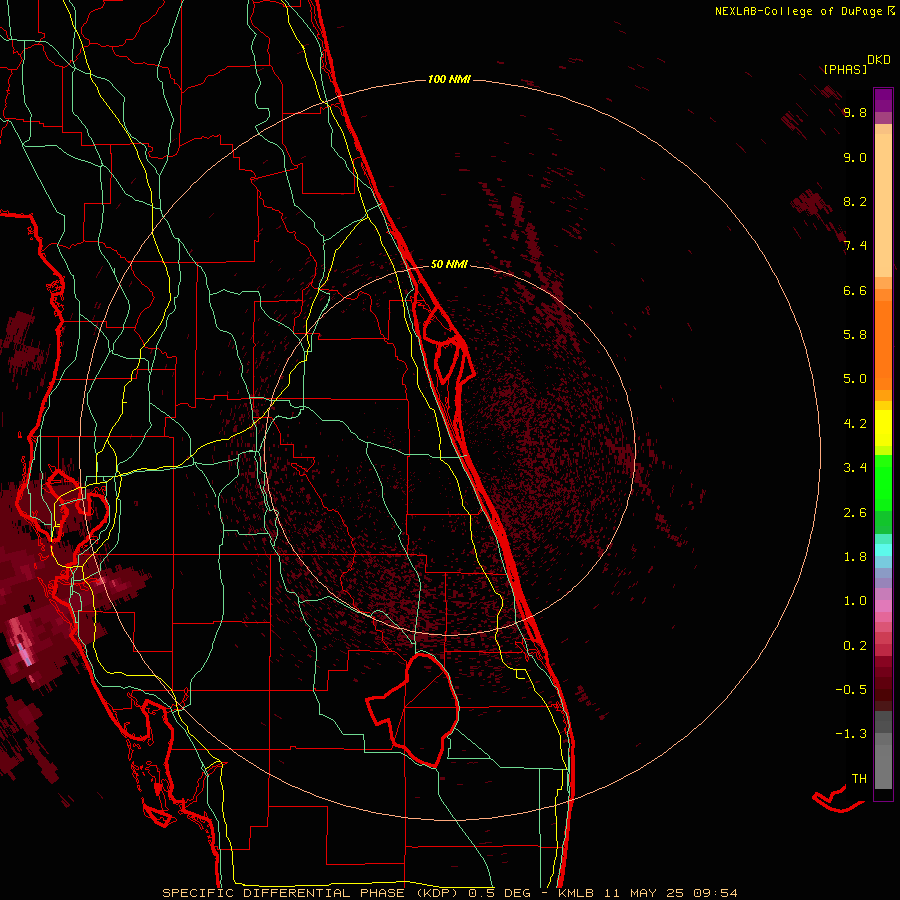Click the [PHAS] legend label
900x900 pixels.
coord(845,69)
